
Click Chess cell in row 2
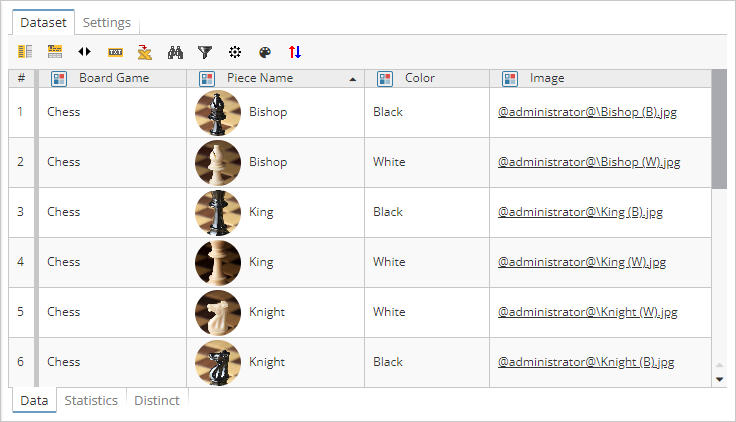pos(112,162)
